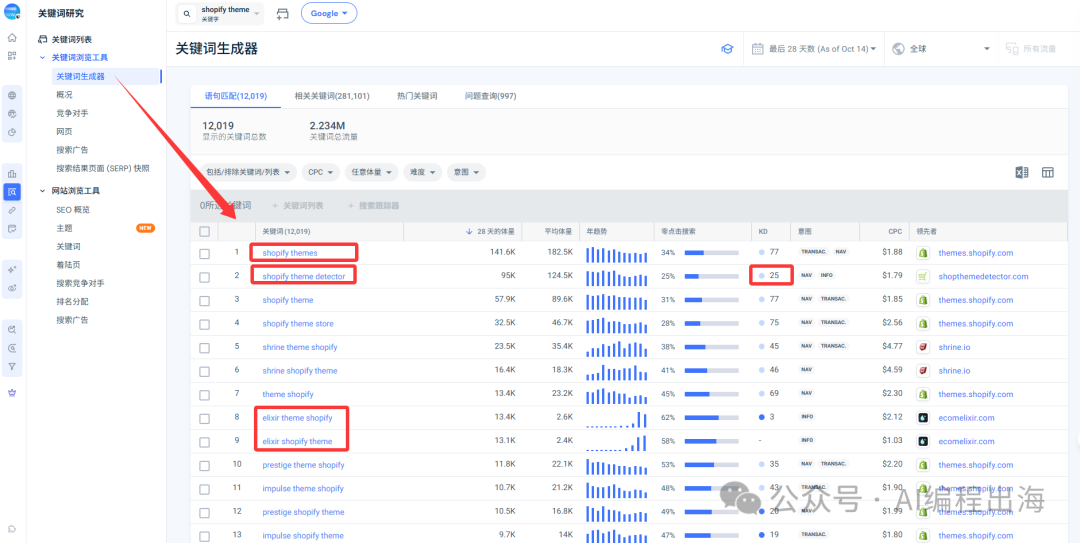Switch to 问题查询(997) tab
Screen dimensions: 1080x543
pyautogui.click(x=490, y=96)
